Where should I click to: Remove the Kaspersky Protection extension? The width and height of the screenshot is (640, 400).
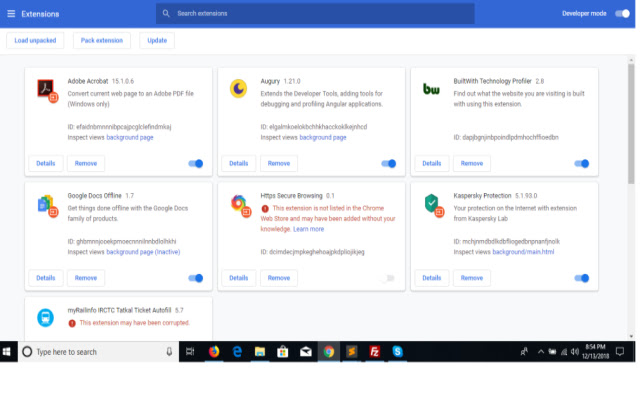(x=472, y=278)
